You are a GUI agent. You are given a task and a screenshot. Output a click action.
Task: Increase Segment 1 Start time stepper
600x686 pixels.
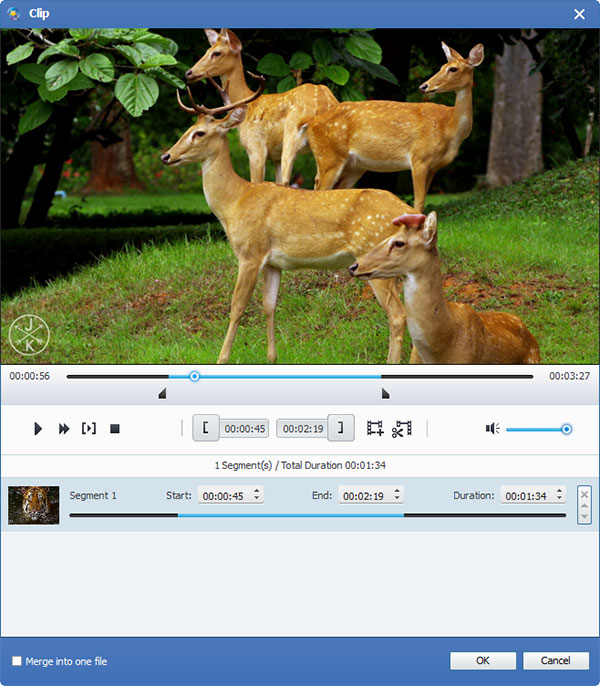257,491
